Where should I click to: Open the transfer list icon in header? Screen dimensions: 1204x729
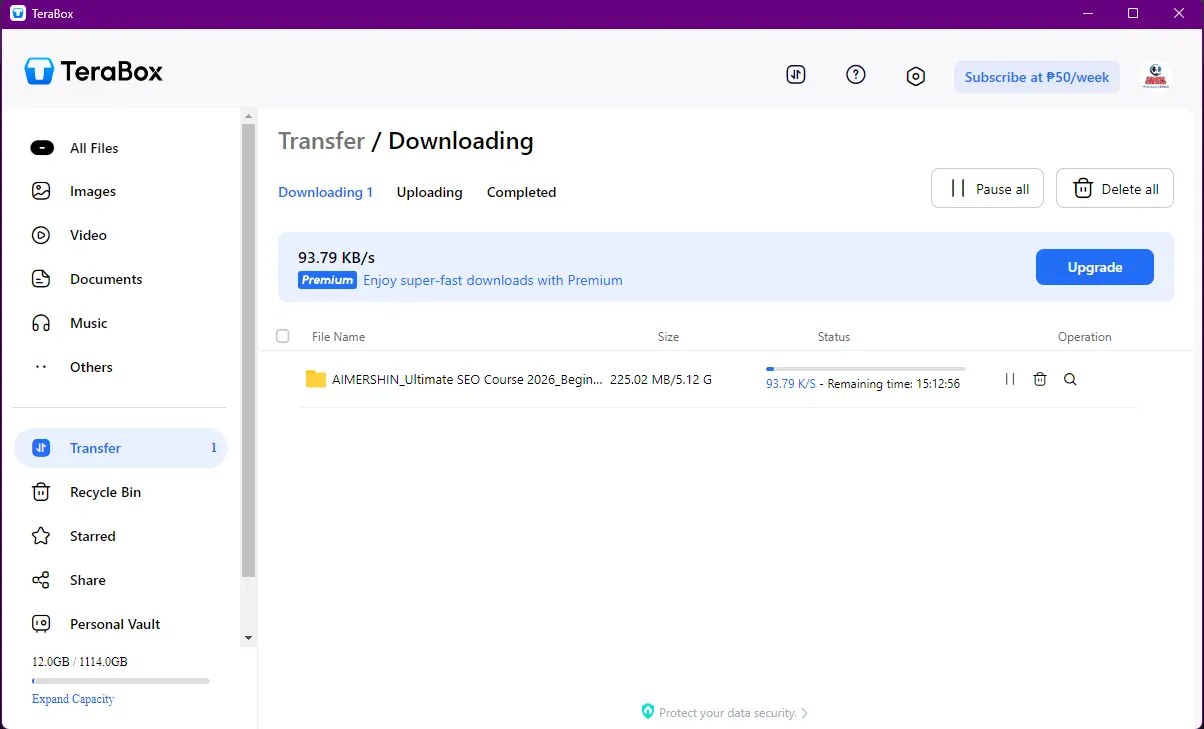pyautogui.click(x=796, y=75)
